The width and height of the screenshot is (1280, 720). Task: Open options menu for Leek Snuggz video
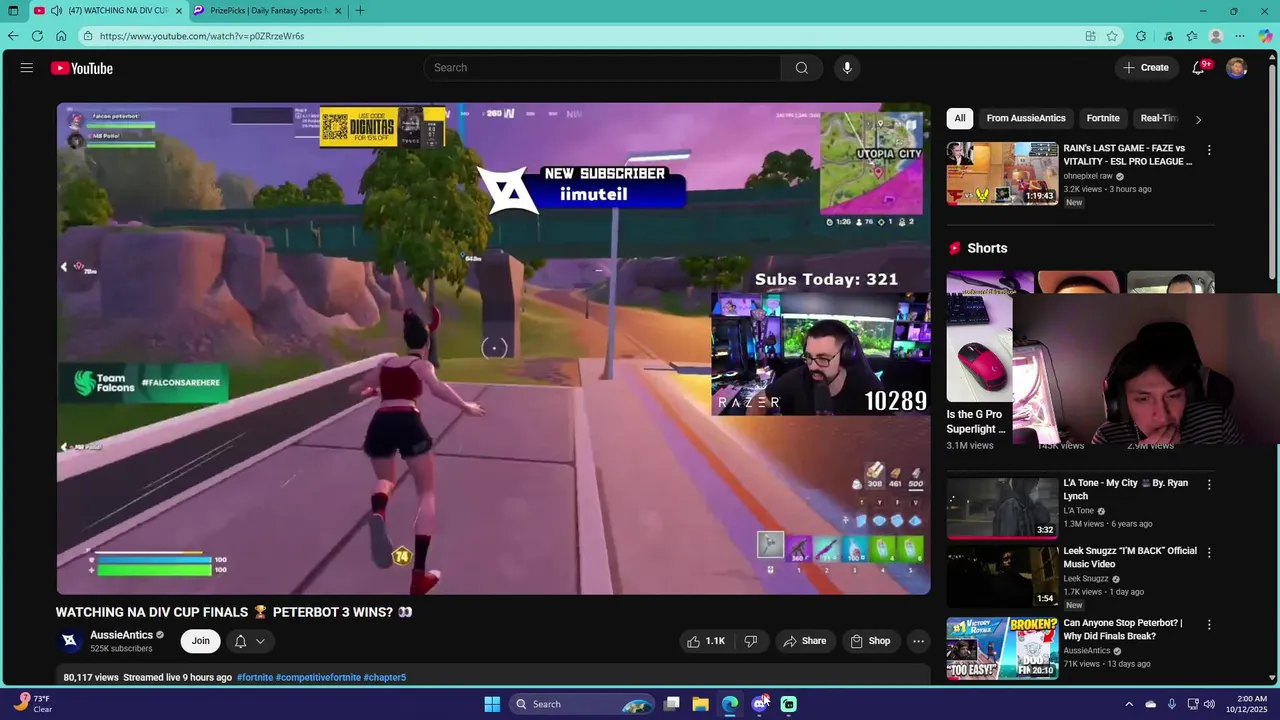point(1209,552)
